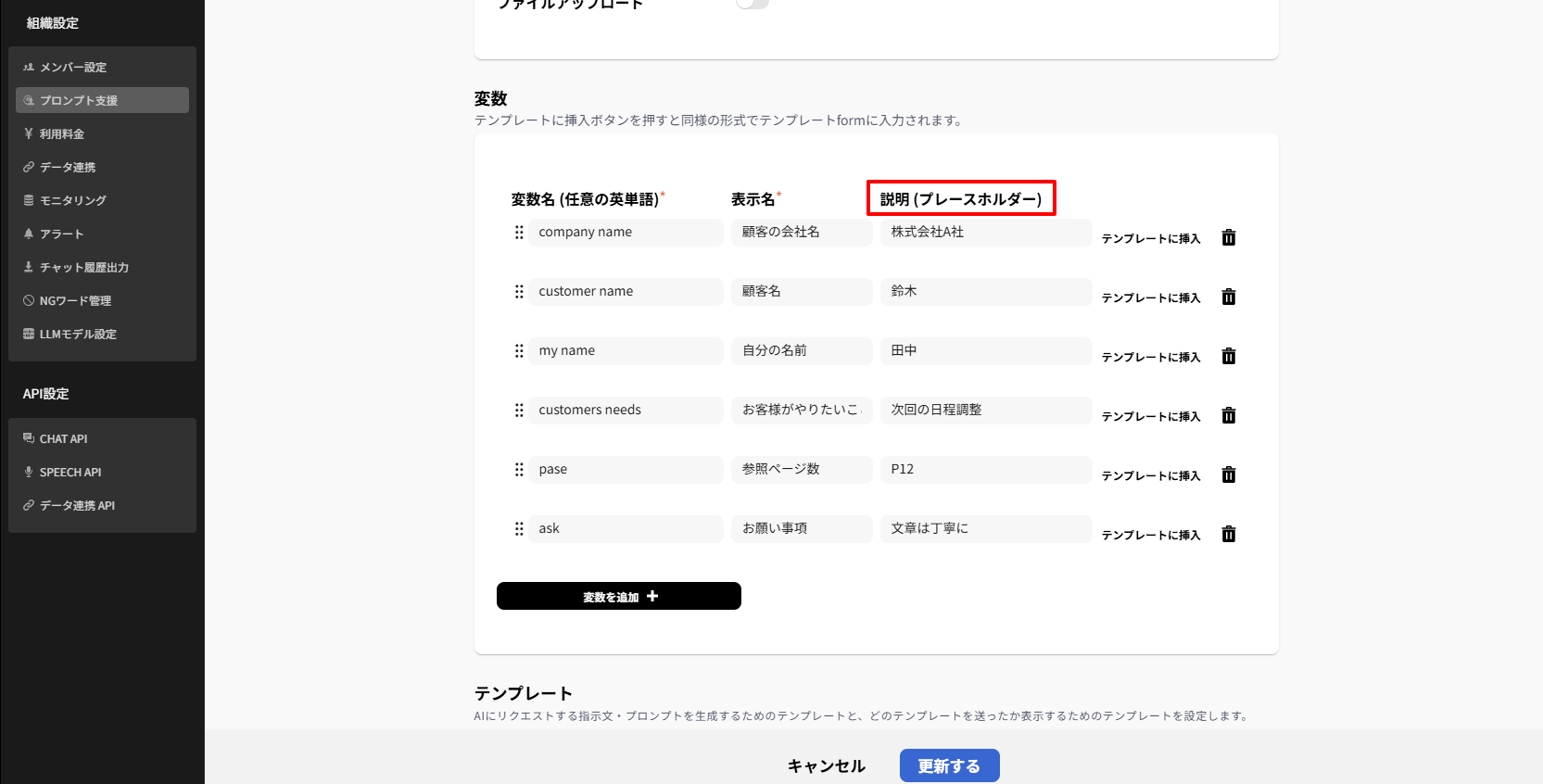
Task: Click drag handle beside customers needs
Action: click(x=519, y=411)
